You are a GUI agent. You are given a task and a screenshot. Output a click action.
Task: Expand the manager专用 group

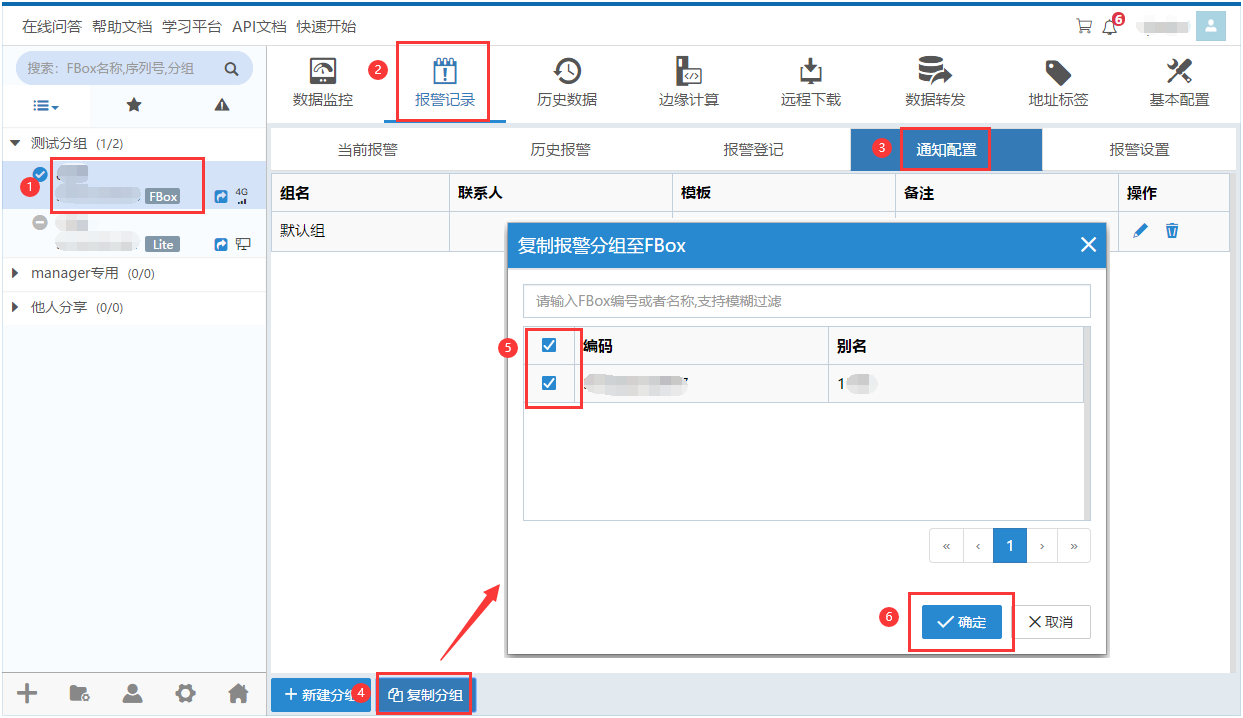pyautogui.click(x=15, y=273)
